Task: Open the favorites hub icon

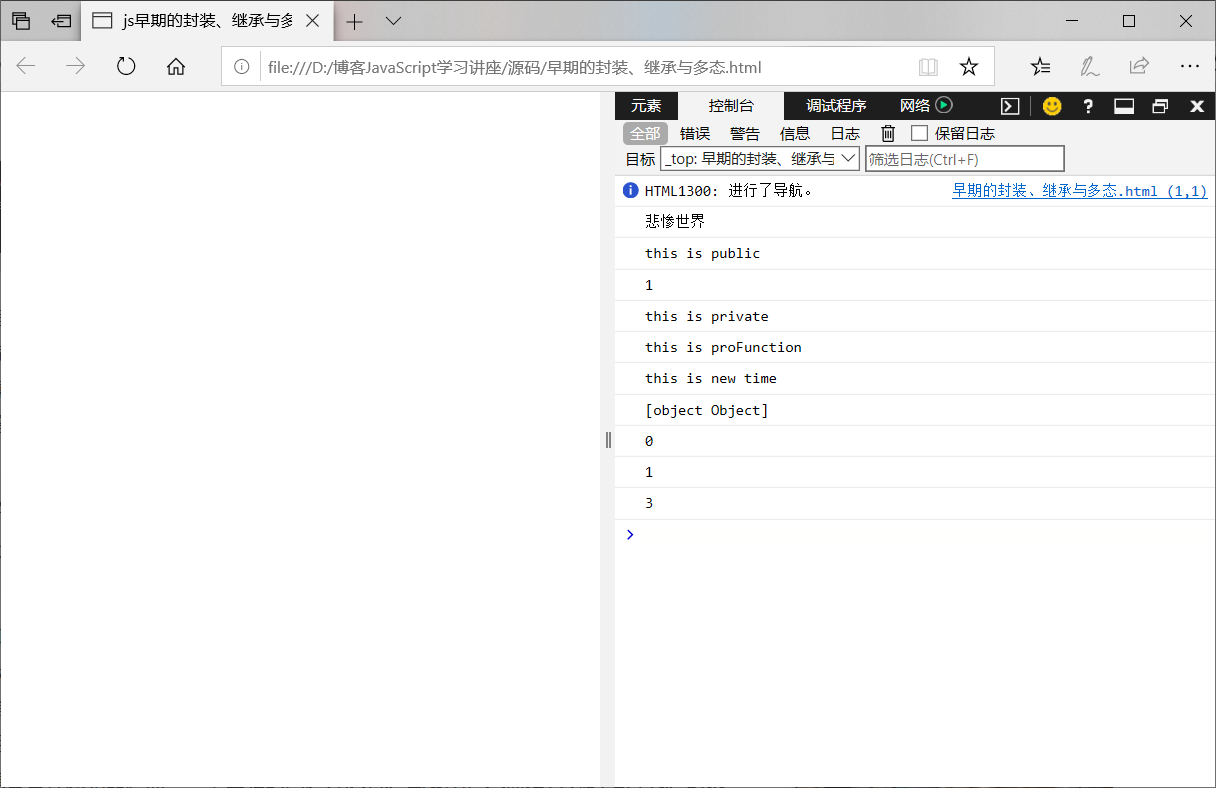Action: click(1041, 67)
